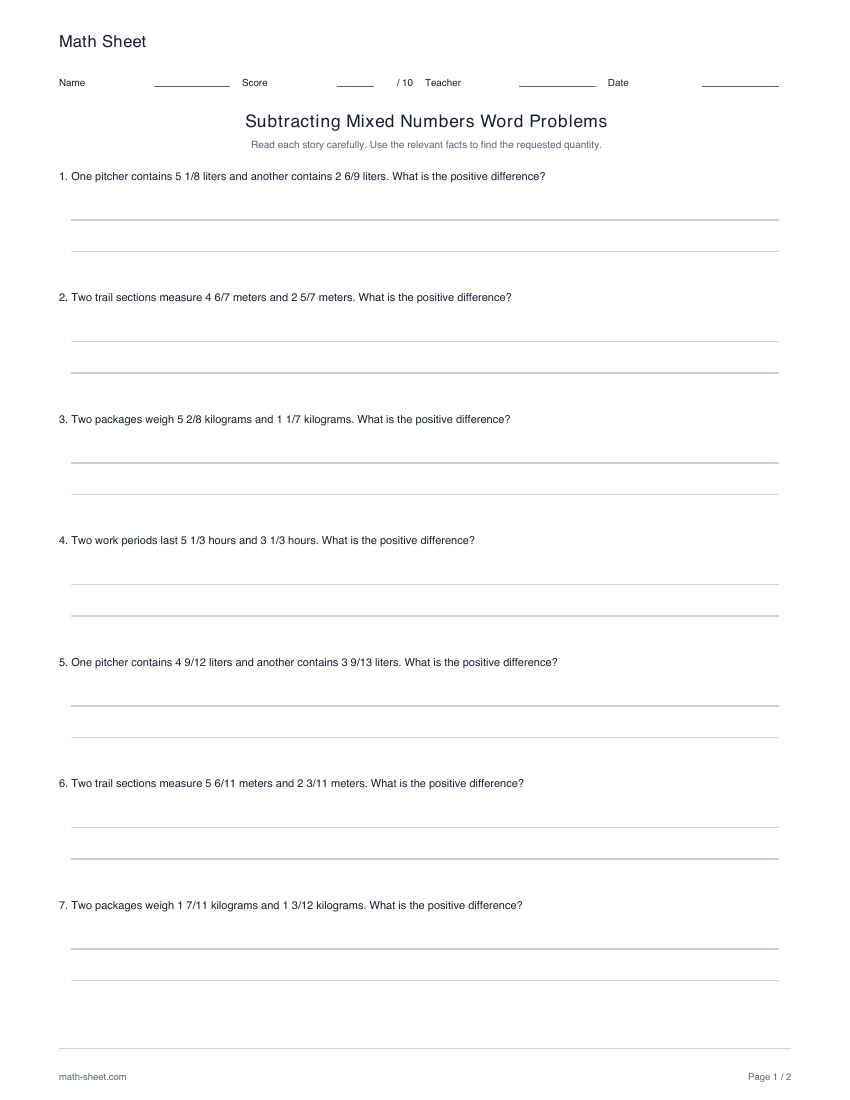Click the math-sheet.com footer link
This screenshot has width=850, height=1100.
click(x=93, y=1077)
